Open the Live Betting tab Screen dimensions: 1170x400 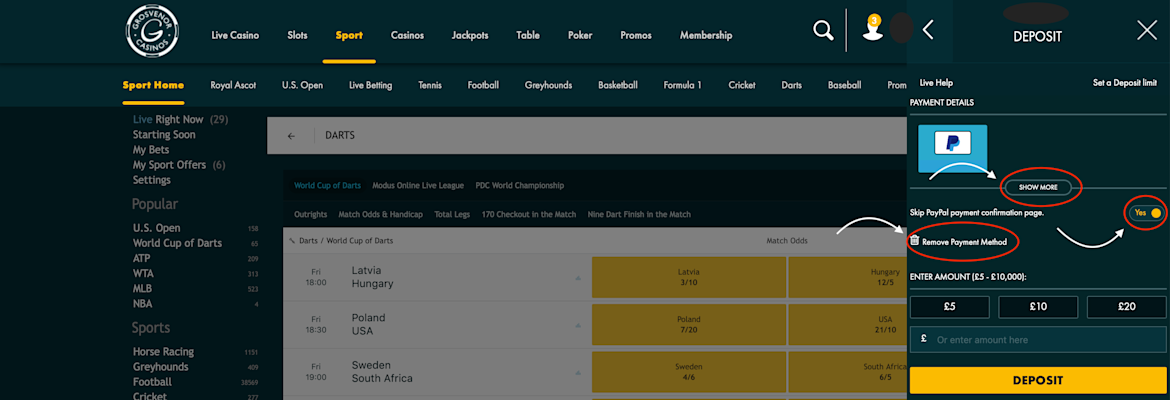[x=370, y=85]
